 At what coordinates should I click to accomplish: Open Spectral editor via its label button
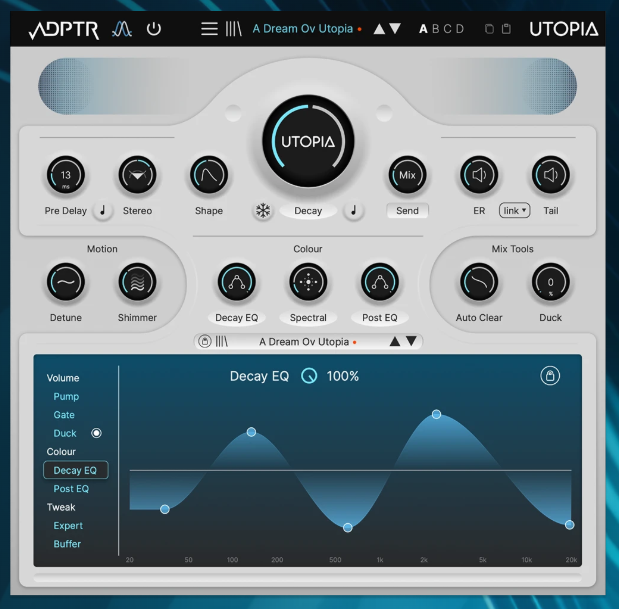(x=308, y=318)
